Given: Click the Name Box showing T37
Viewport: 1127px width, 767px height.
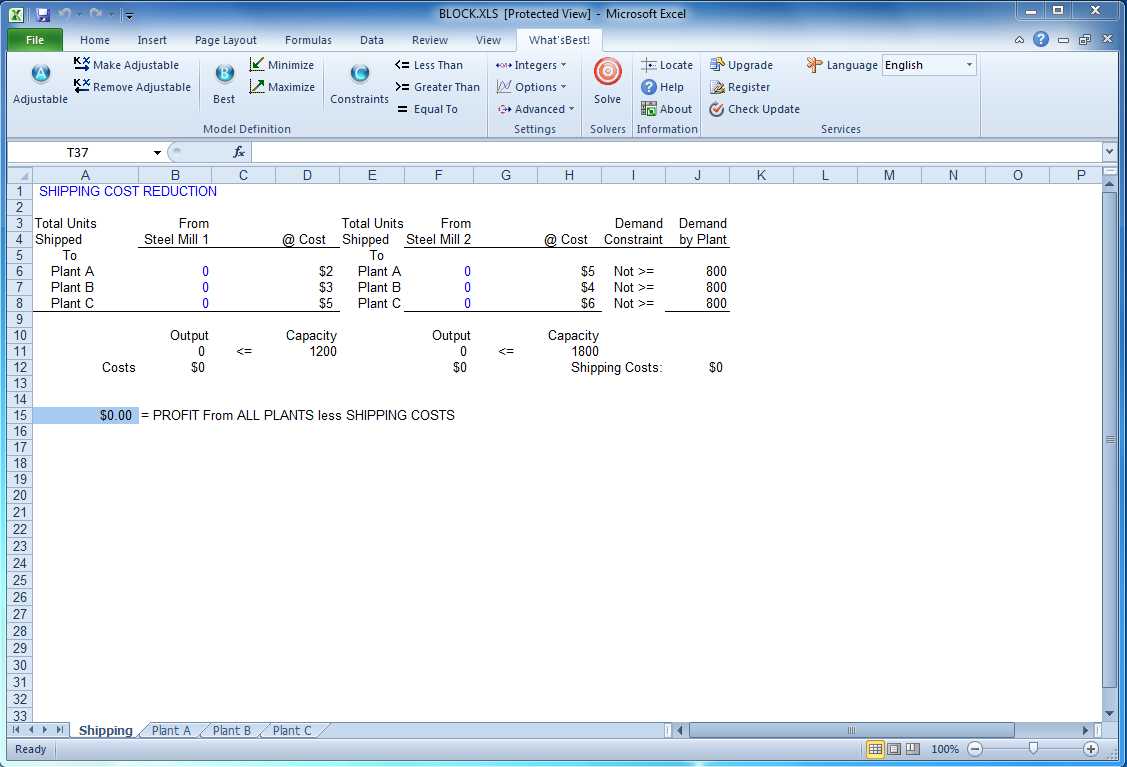Looking at the screenshot, I should click(x=79, y=152).
